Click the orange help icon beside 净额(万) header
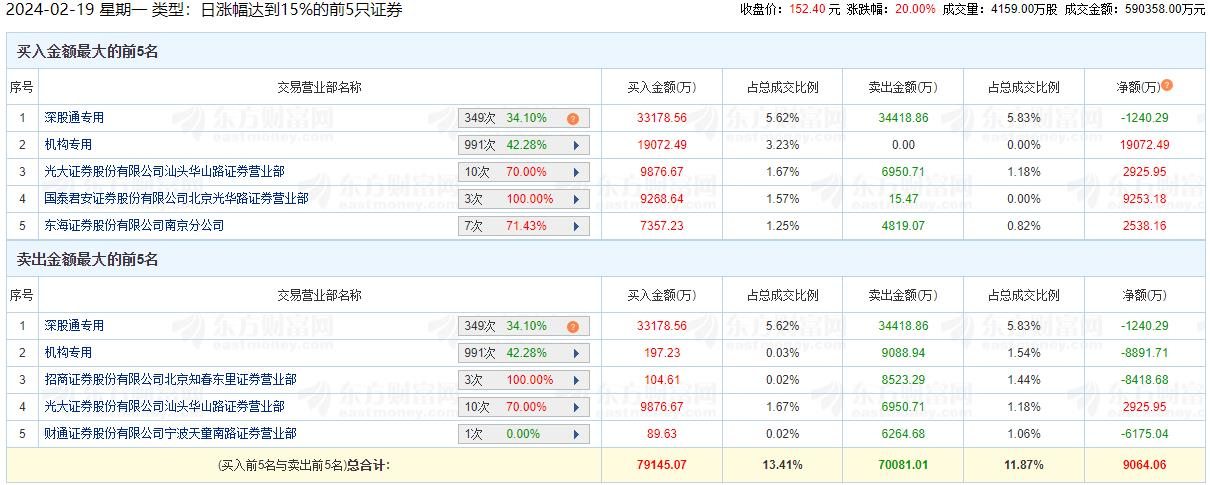Viewport: 1210px width, 485px height. tap(1167, 86)
